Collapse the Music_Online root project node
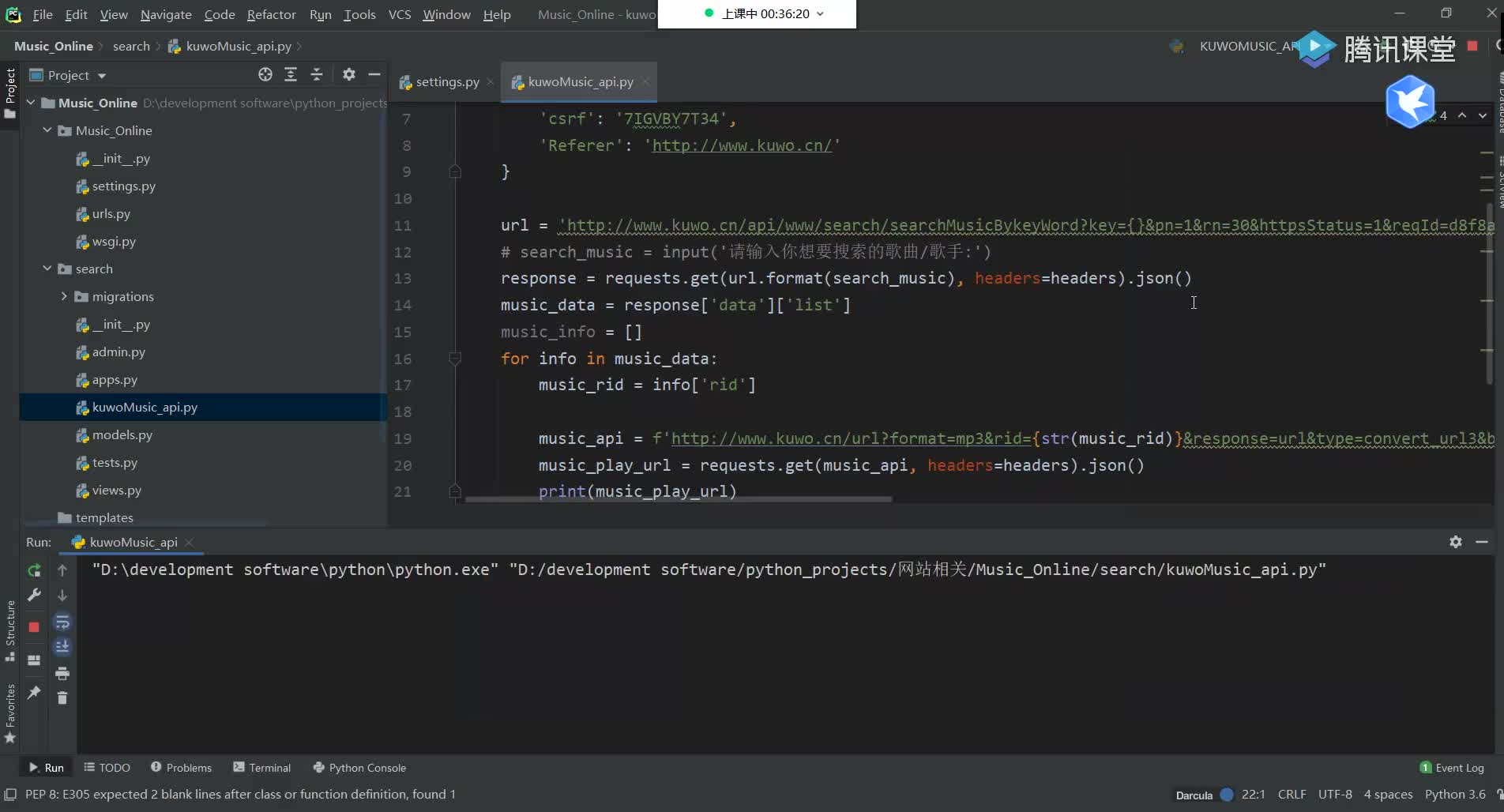 [x=31, y=103]
